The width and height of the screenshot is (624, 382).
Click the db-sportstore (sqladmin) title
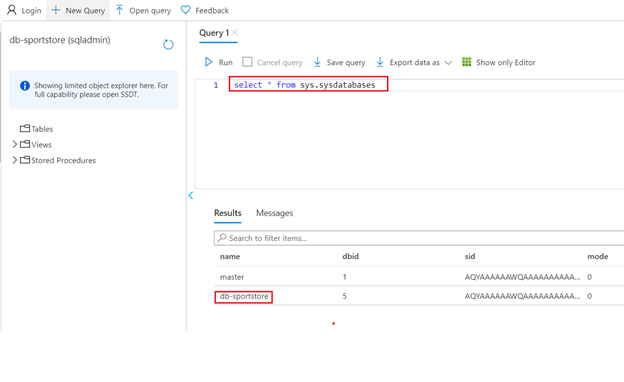tap(60, 40)
